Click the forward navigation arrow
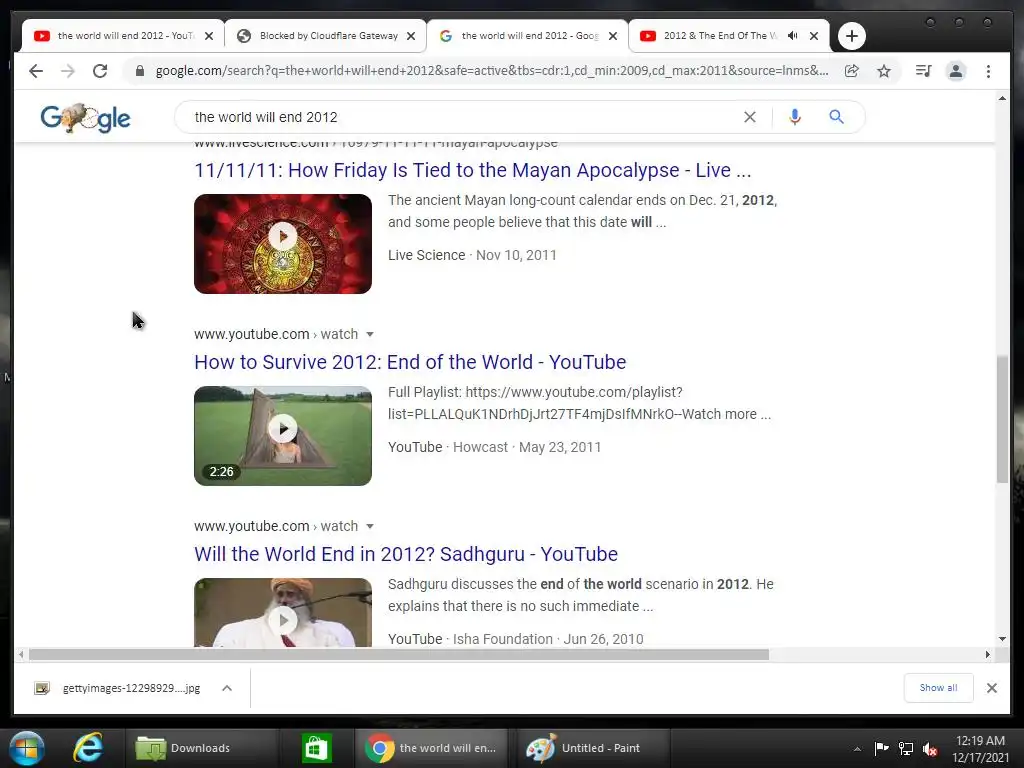Screen dimensions: 1024x768 (68, 71)
